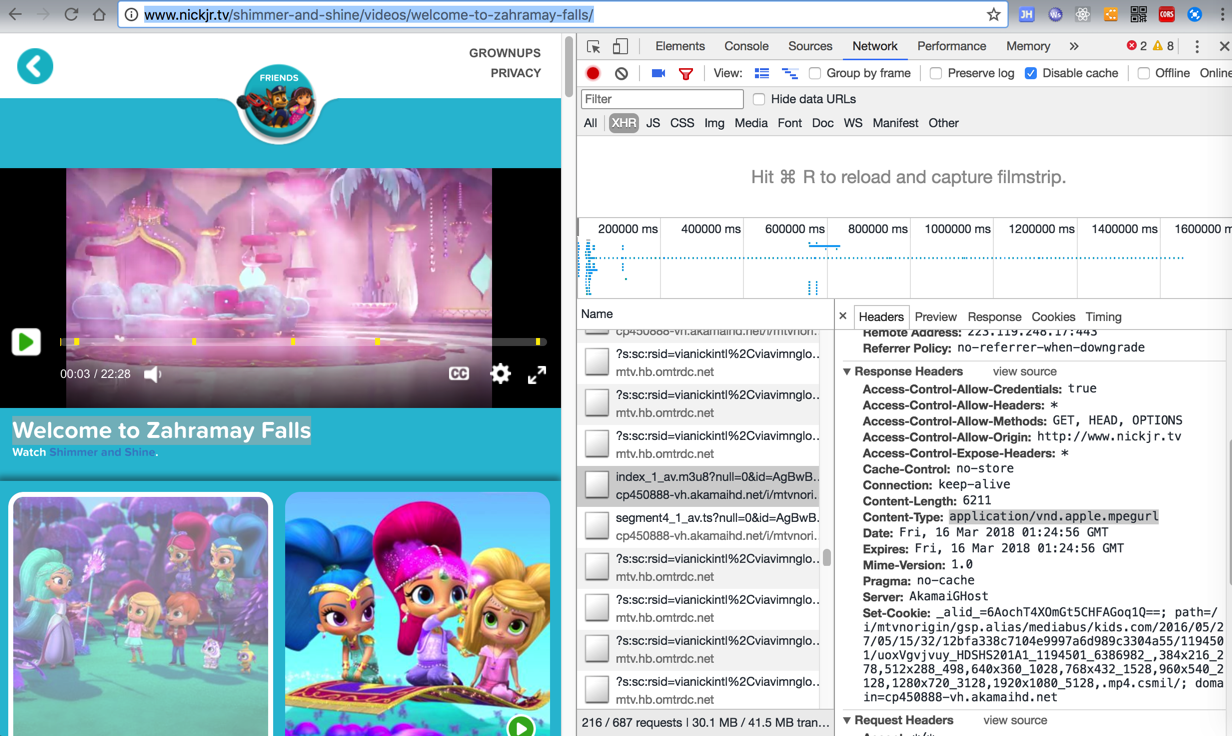
Task: Show more DevTools tabs chevron
Action: (1074, 47)
